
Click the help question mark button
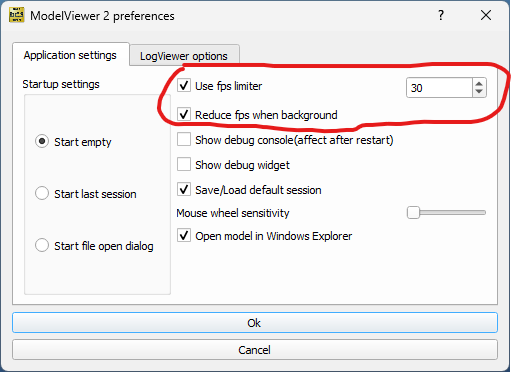tap(441, 15)
